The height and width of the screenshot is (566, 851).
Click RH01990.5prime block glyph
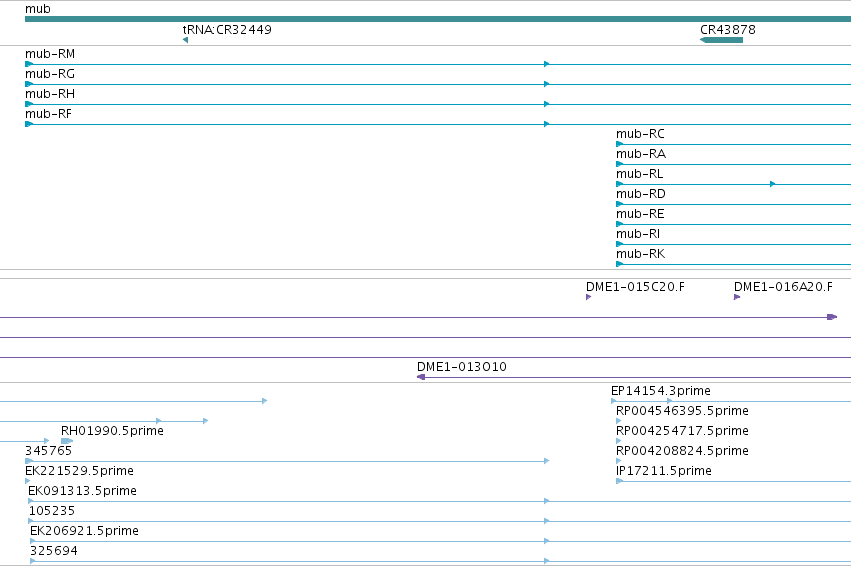click(x=67, y=441)
